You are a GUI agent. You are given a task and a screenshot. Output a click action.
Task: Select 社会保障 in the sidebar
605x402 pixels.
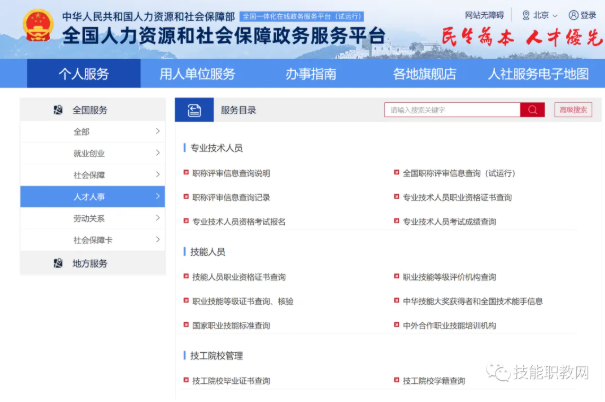tap(93, 175)
